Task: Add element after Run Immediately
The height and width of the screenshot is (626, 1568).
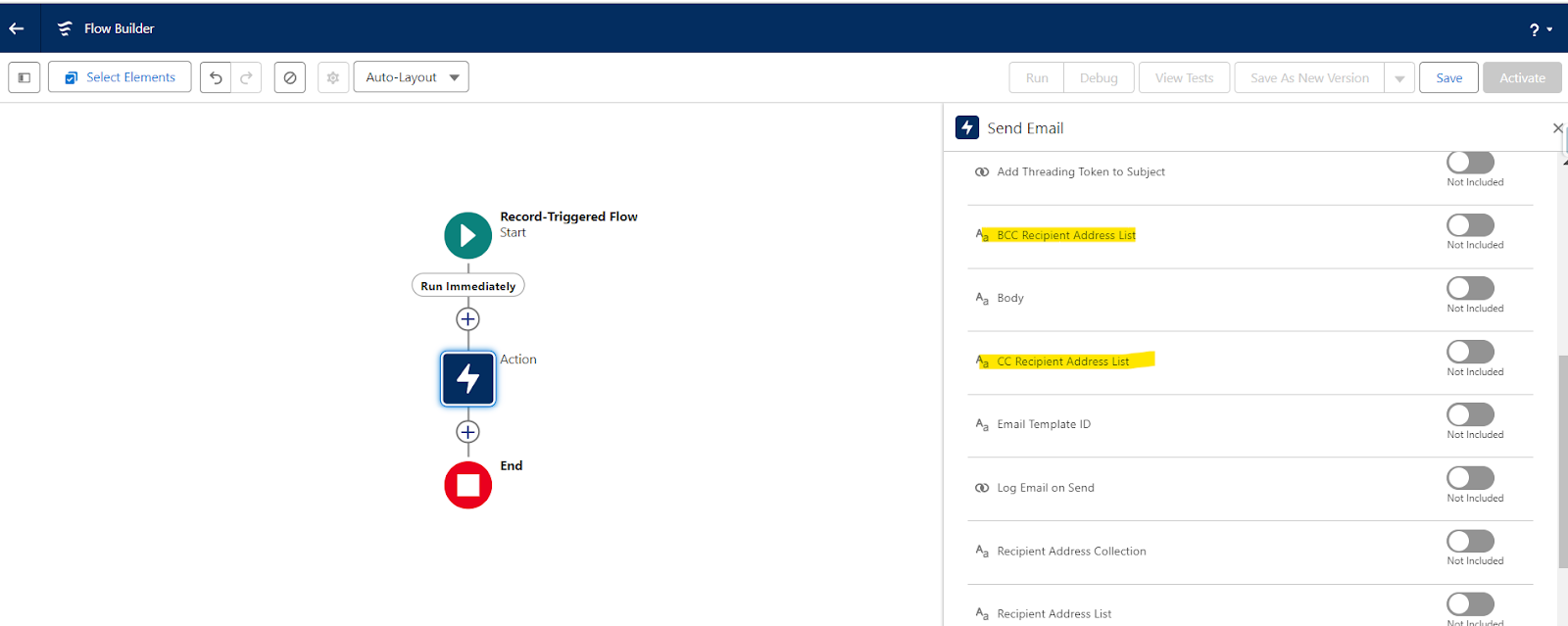Action: [468, 319]
